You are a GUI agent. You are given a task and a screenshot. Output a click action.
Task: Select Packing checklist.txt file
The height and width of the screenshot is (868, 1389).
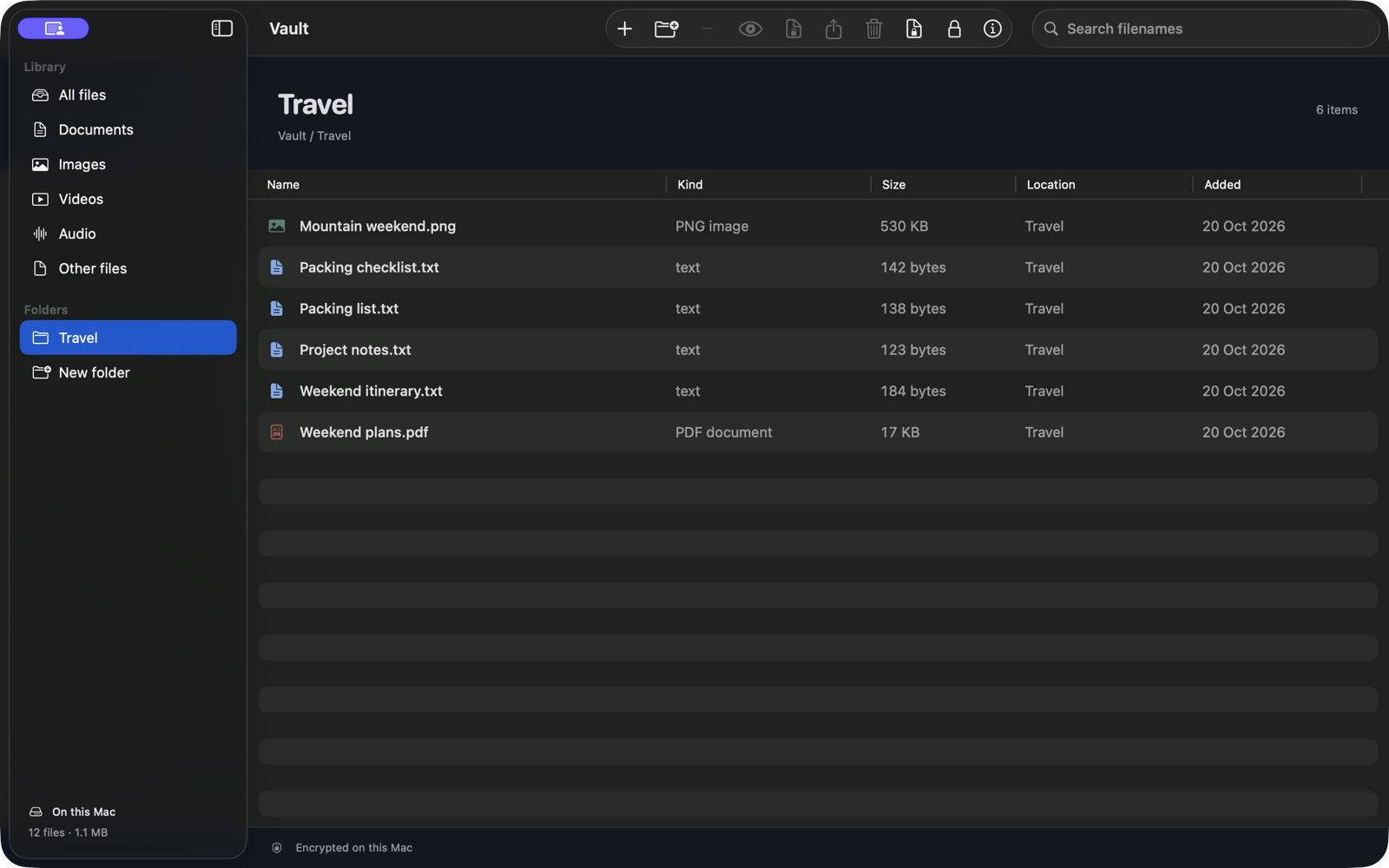818,267
